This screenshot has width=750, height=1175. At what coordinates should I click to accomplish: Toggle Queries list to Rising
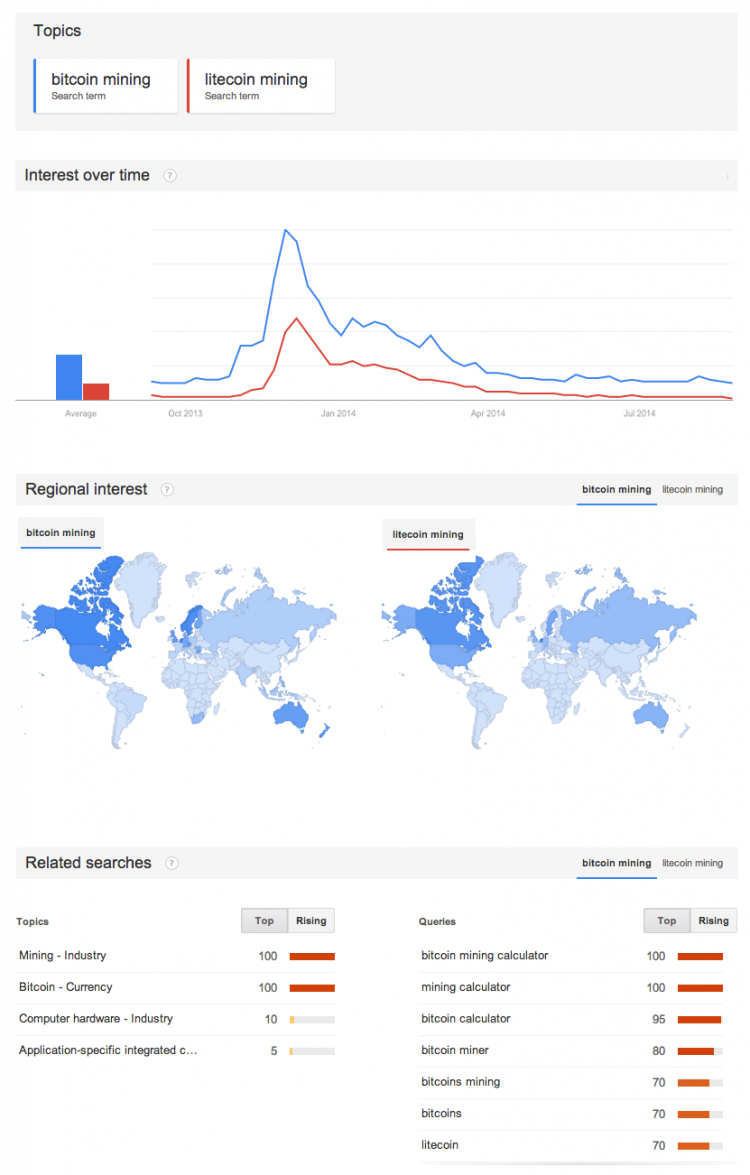713,921
